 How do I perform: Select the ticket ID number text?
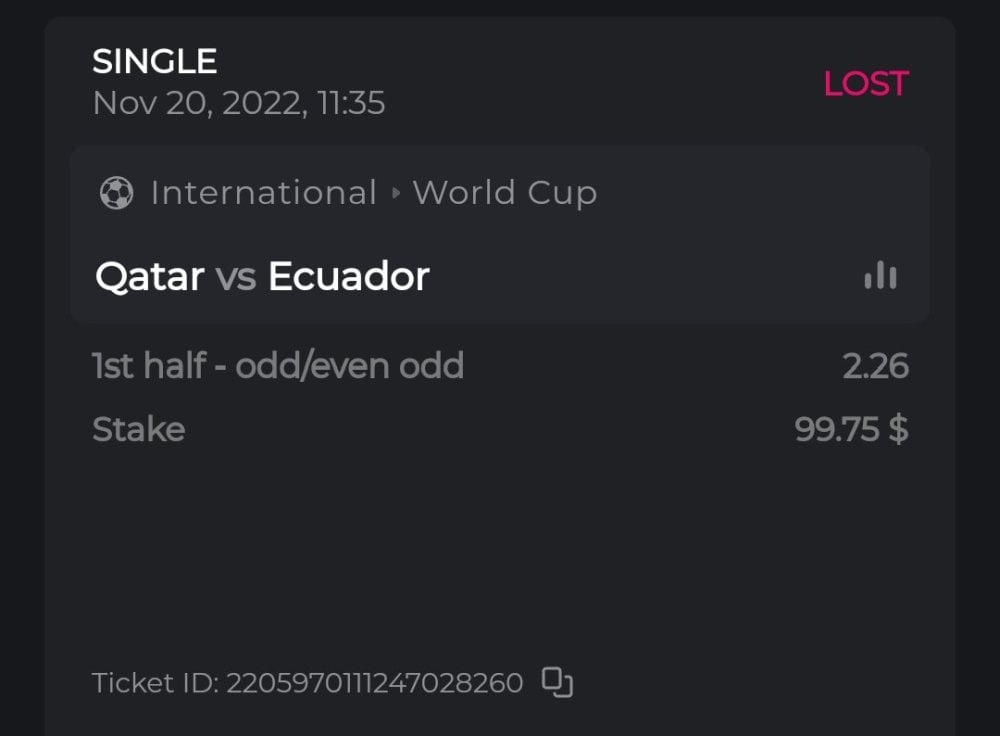tap(374, 684)
